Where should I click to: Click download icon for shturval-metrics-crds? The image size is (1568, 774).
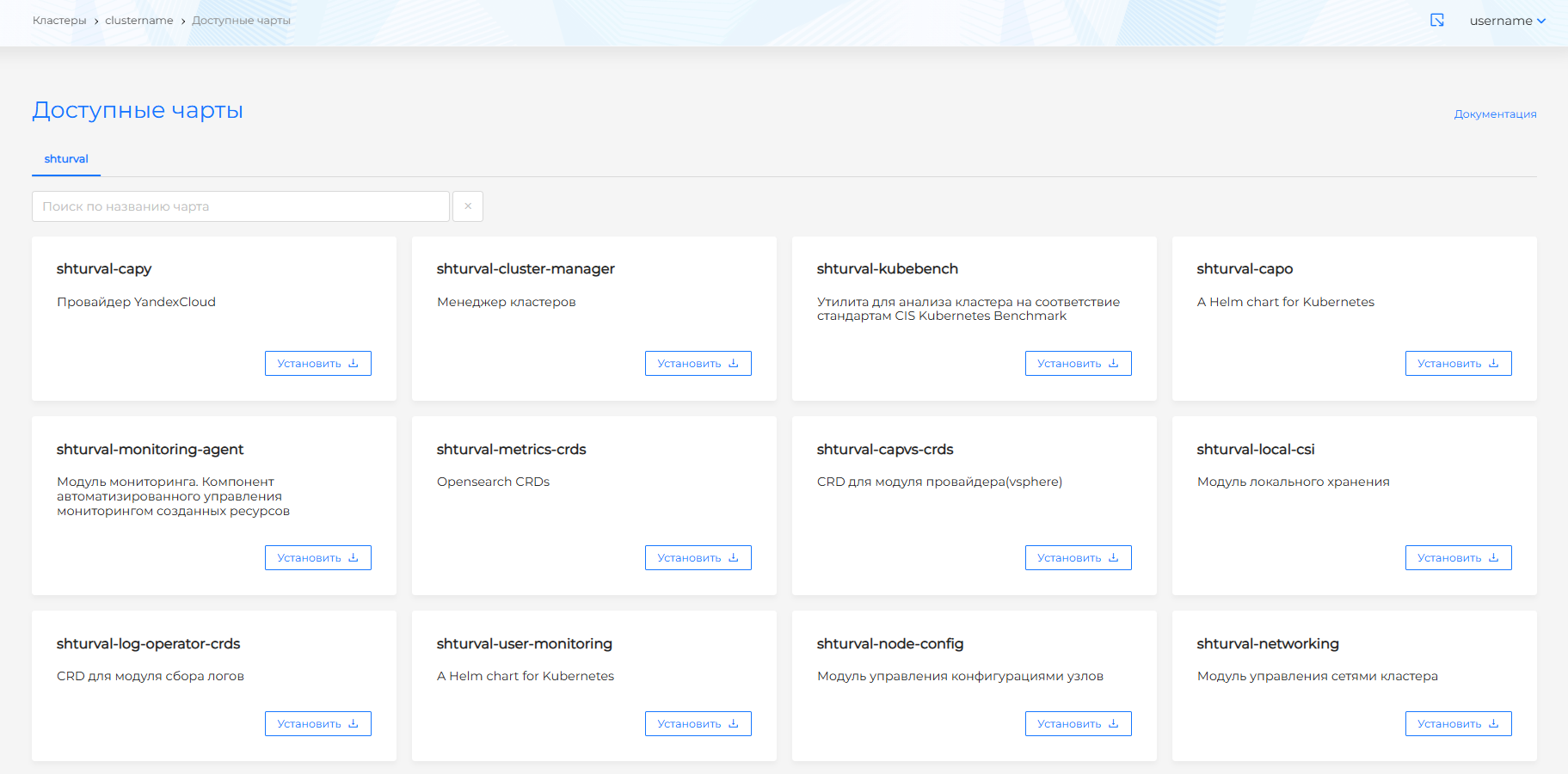[734, 558]
